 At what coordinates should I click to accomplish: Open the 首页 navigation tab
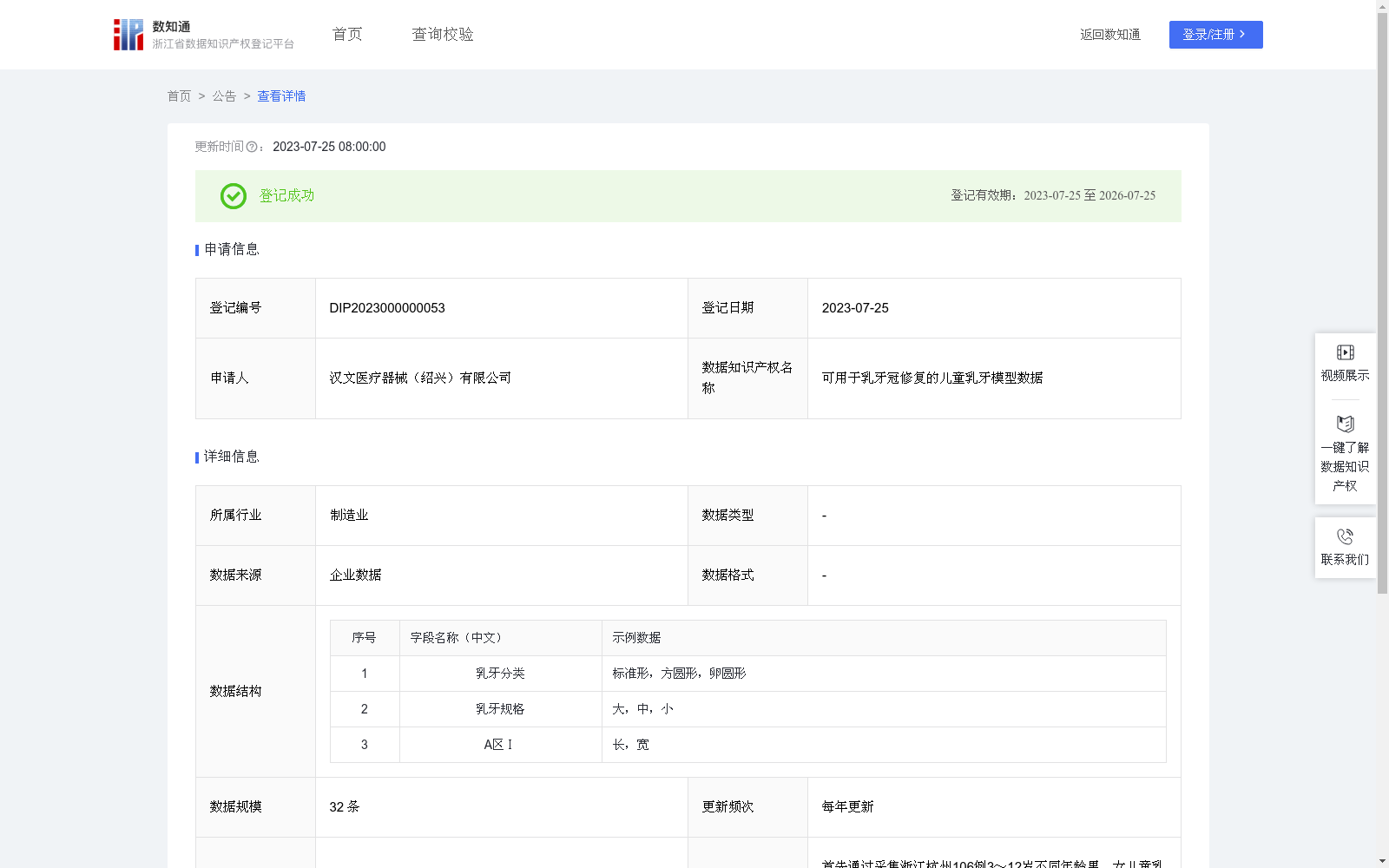[x=347, y=35]
